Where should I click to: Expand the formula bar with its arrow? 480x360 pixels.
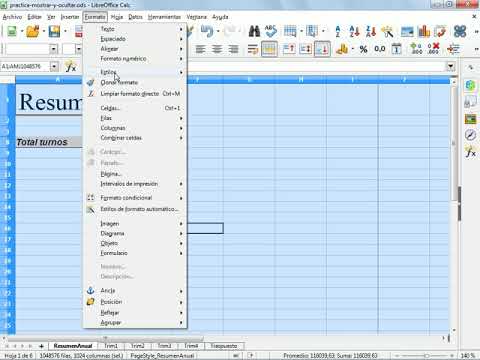tap(451, 66)
